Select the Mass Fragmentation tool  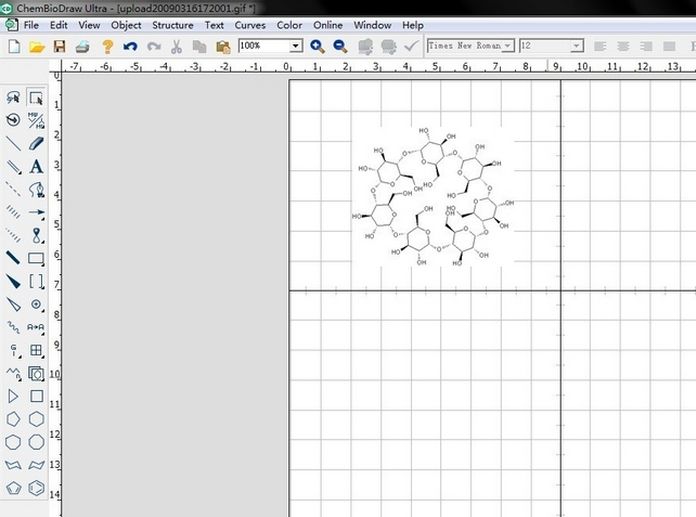pyautogui.click(x=36, y=120)
